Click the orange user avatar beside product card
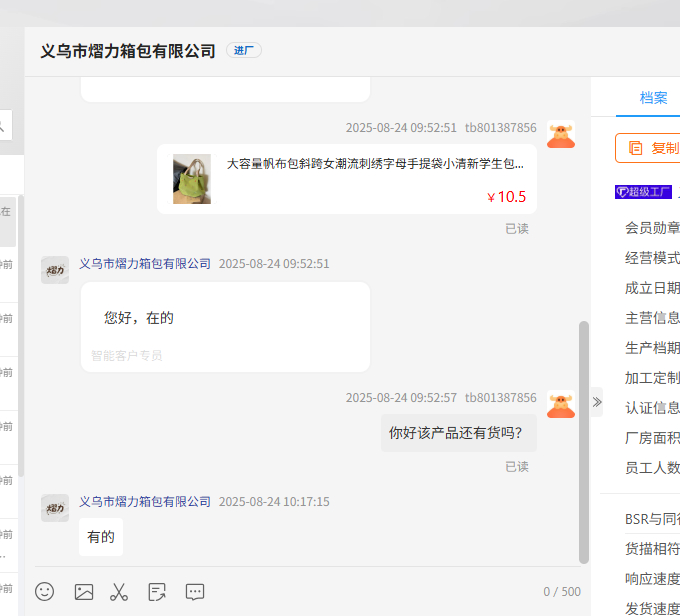Image resolution: width=680 pixels, height=616 pixels. tap(561, 135)
